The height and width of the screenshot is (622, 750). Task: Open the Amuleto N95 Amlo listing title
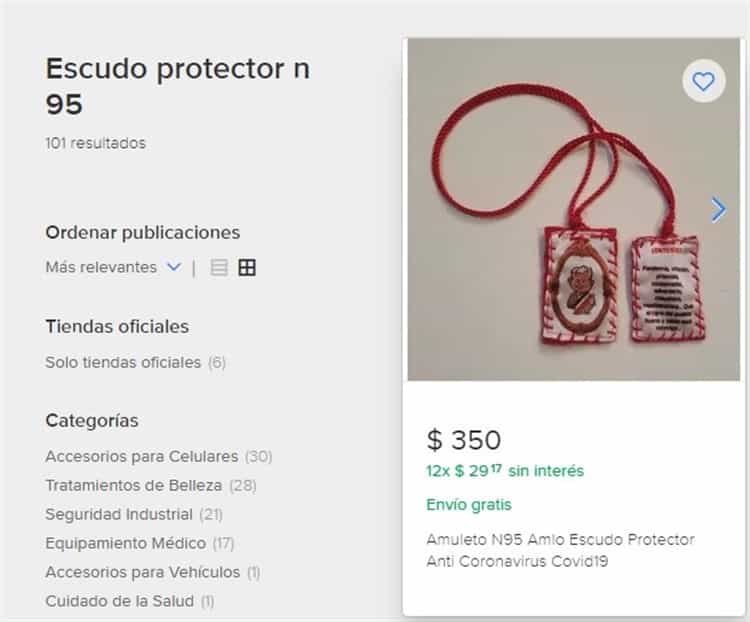pyautogui.click(x=560, y=550)
